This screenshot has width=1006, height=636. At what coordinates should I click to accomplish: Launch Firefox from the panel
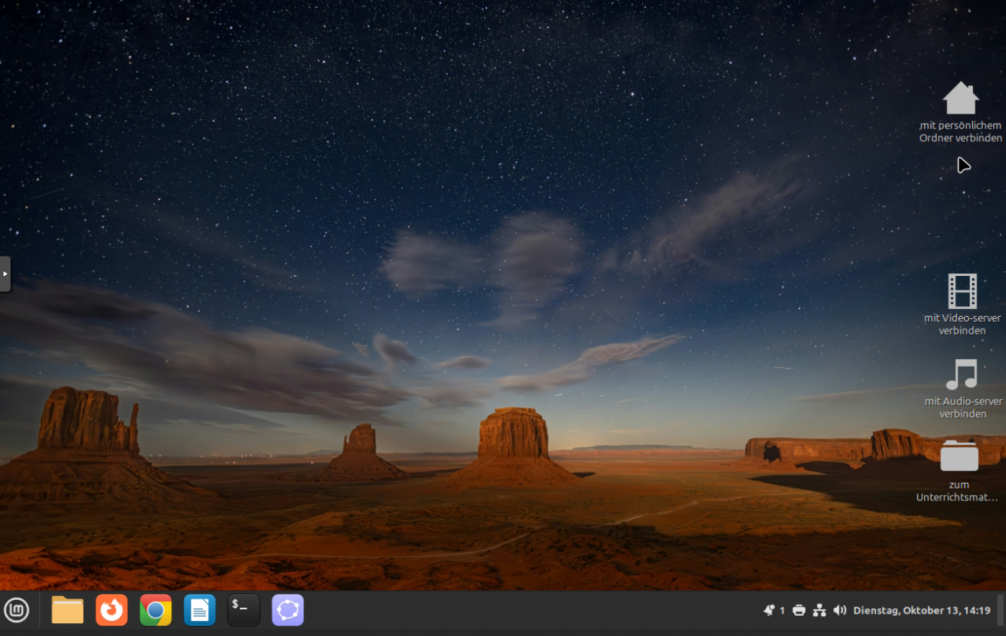point(112,610)
